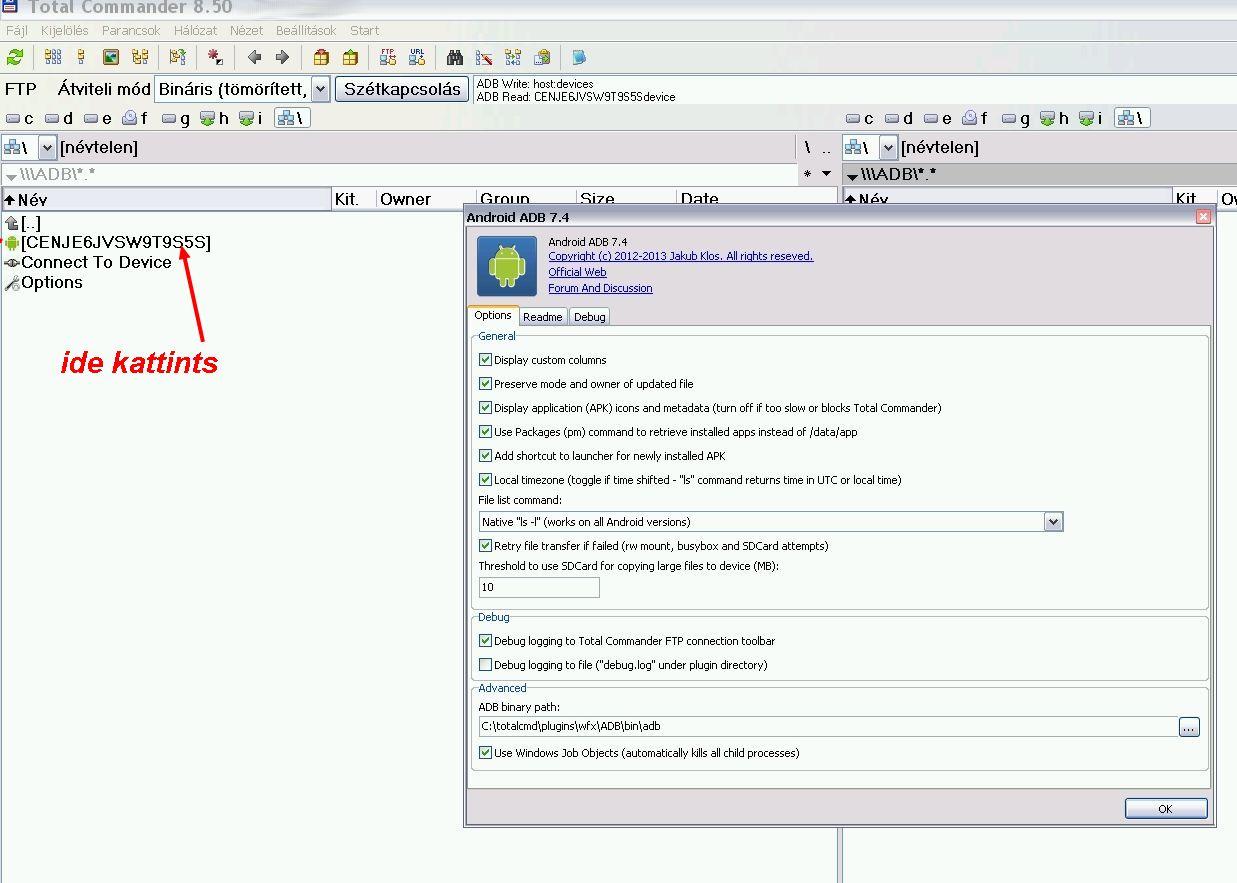Go forward with the right arrow icon
This screenshot has height=883, width=1237.
(x=282, y=57)
